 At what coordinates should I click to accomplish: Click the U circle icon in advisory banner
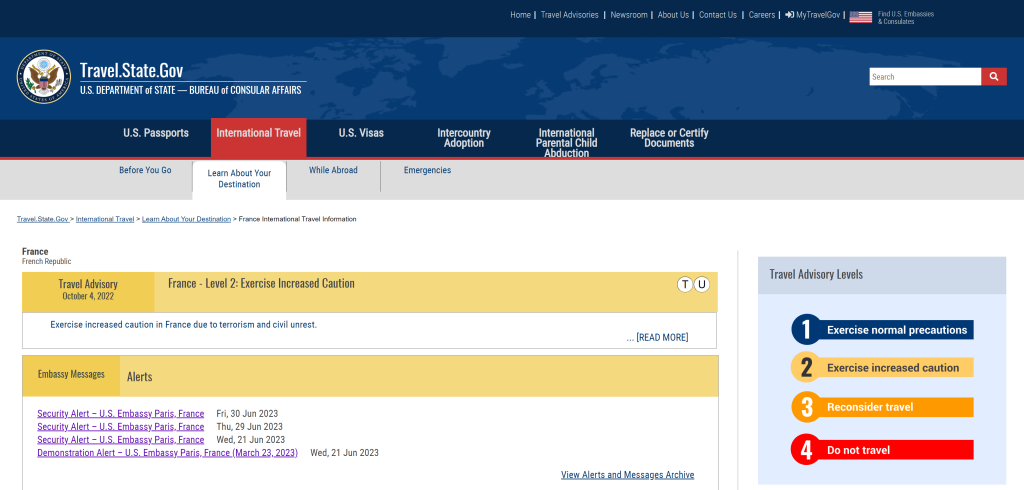(701, 284)
